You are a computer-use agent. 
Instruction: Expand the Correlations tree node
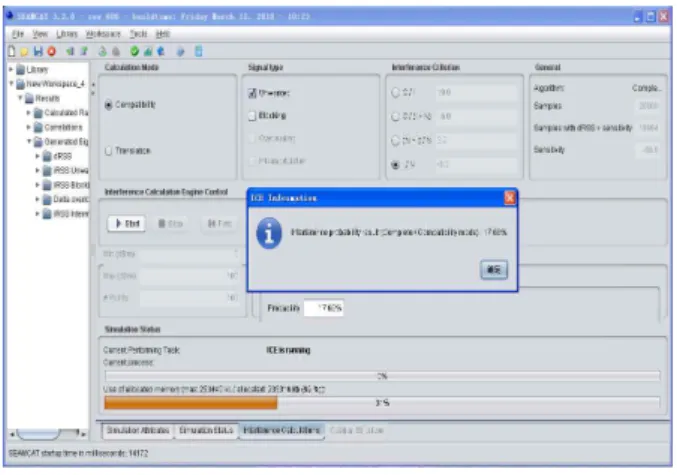click(x=28, y=127)
